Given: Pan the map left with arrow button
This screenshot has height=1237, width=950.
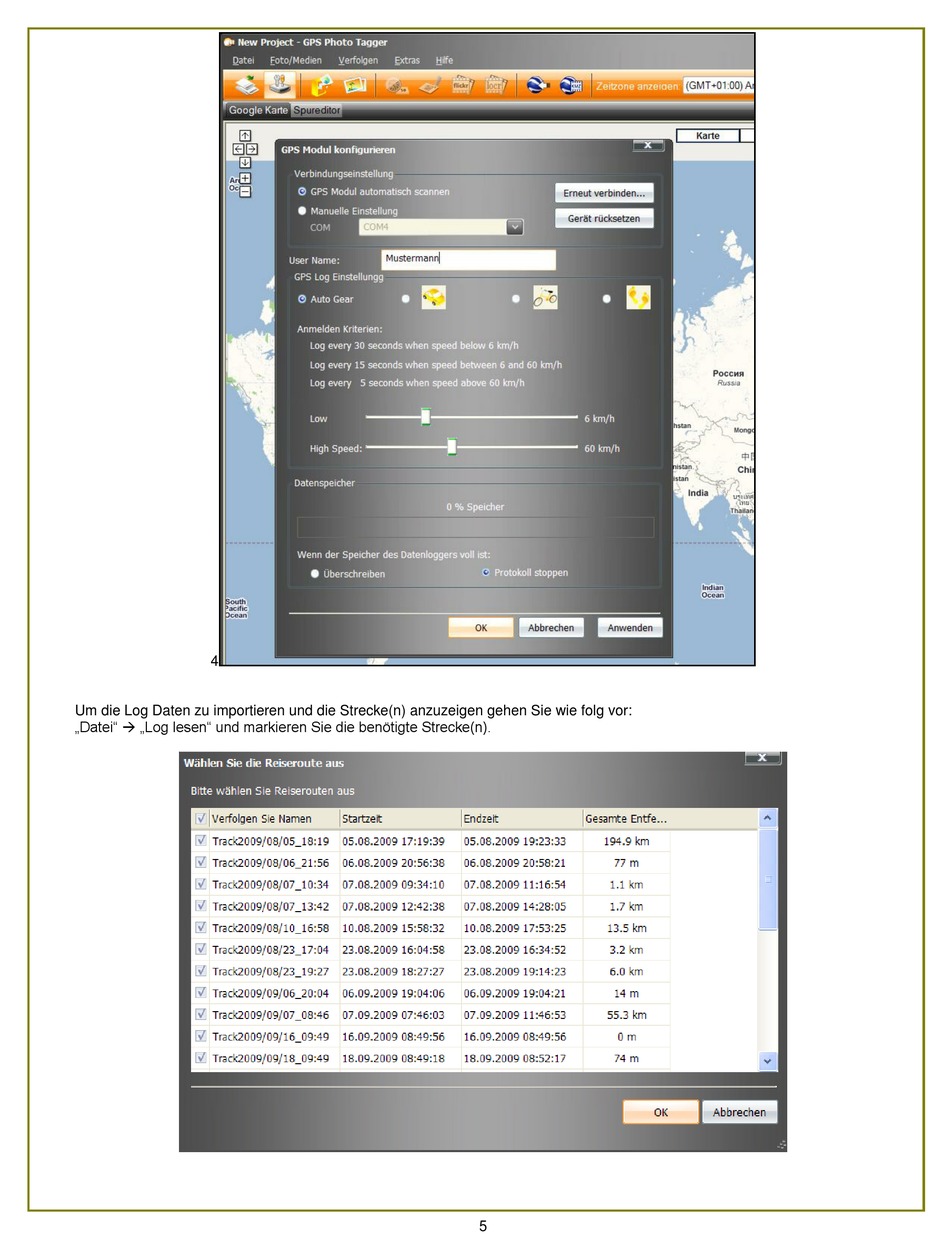Looking at the screenshot, I should [x=239, y=149].
